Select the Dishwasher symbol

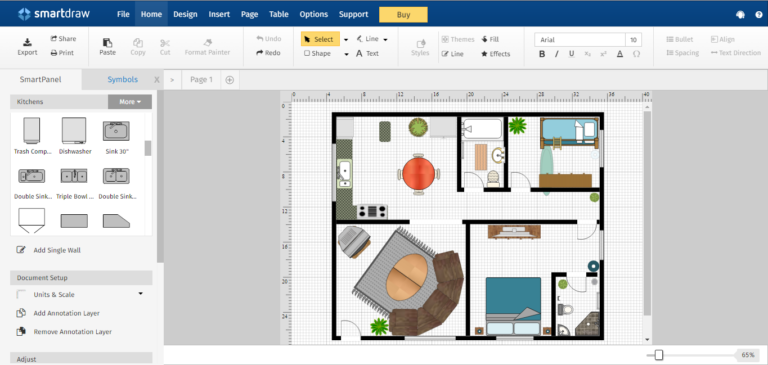[x=74, y=130]
